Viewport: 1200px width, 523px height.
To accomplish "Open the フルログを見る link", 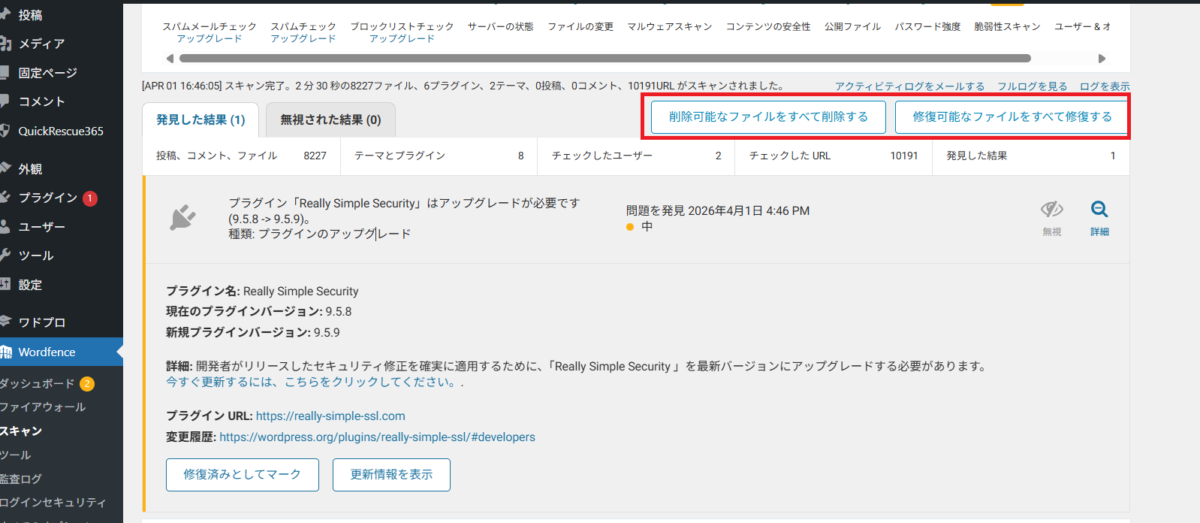I will pyautogui.click(x=1032, y=87).
